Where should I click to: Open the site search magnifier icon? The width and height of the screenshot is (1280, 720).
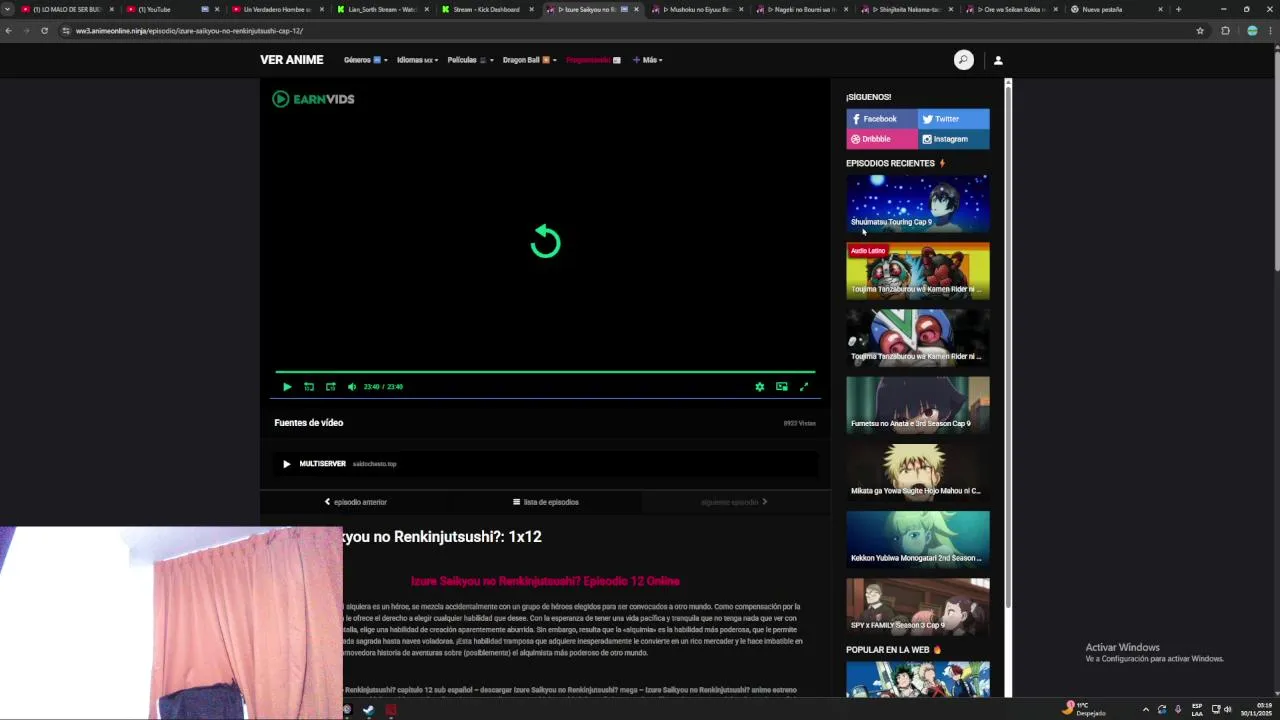click(x=963, y=60)
